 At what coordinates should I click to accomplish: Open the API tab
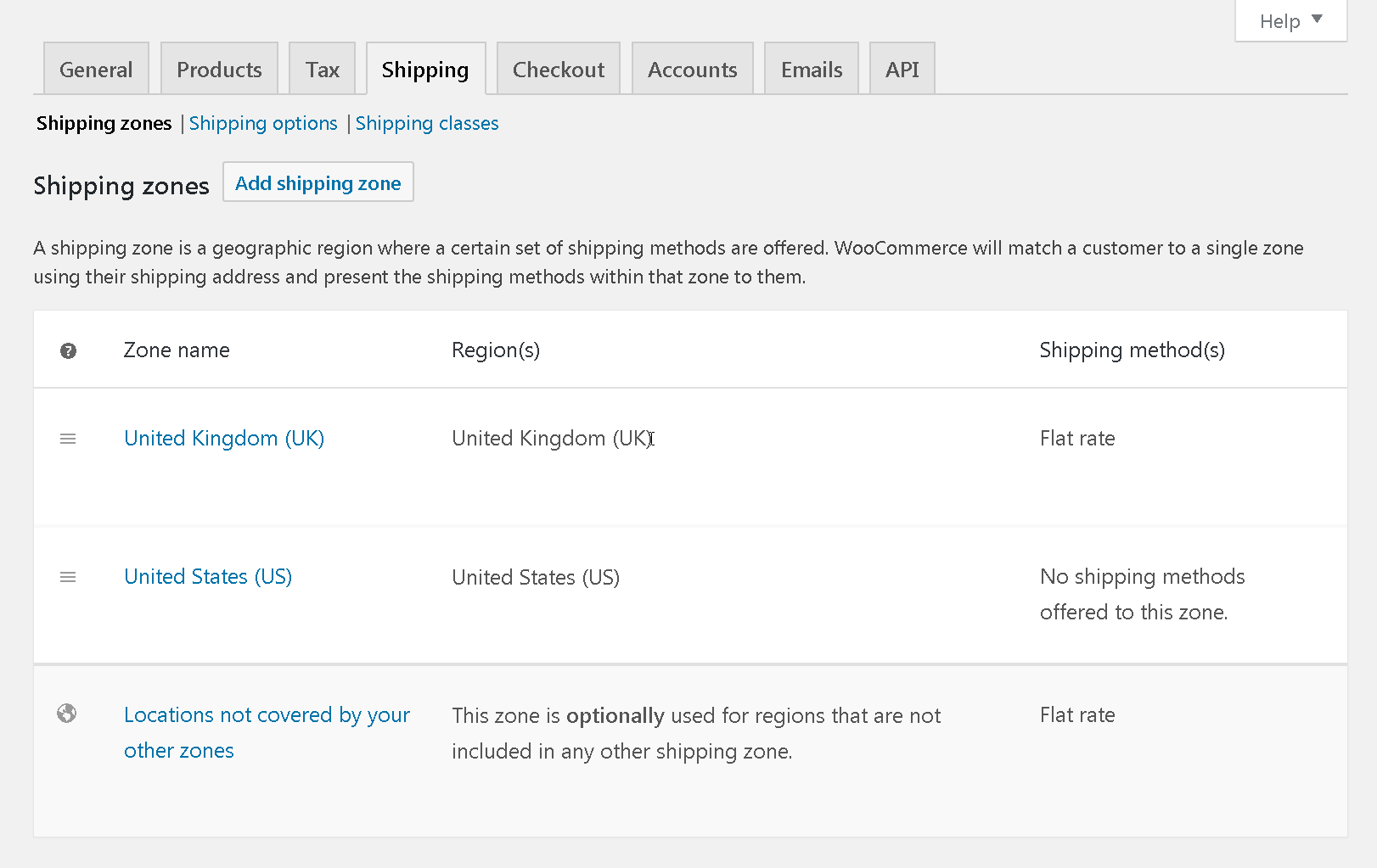[x=902, y=68]
